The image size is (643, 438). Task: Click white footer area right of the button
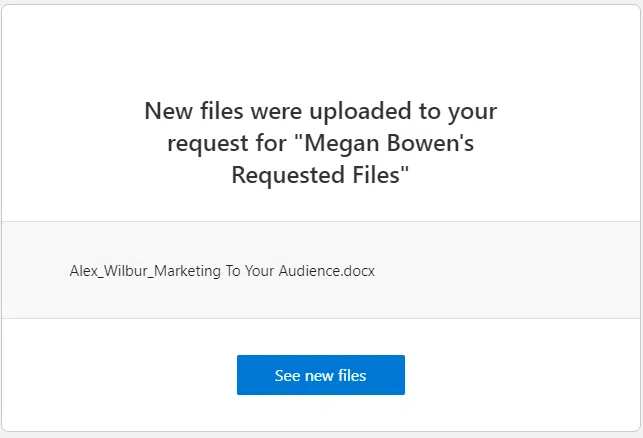[x=520, y=376]
